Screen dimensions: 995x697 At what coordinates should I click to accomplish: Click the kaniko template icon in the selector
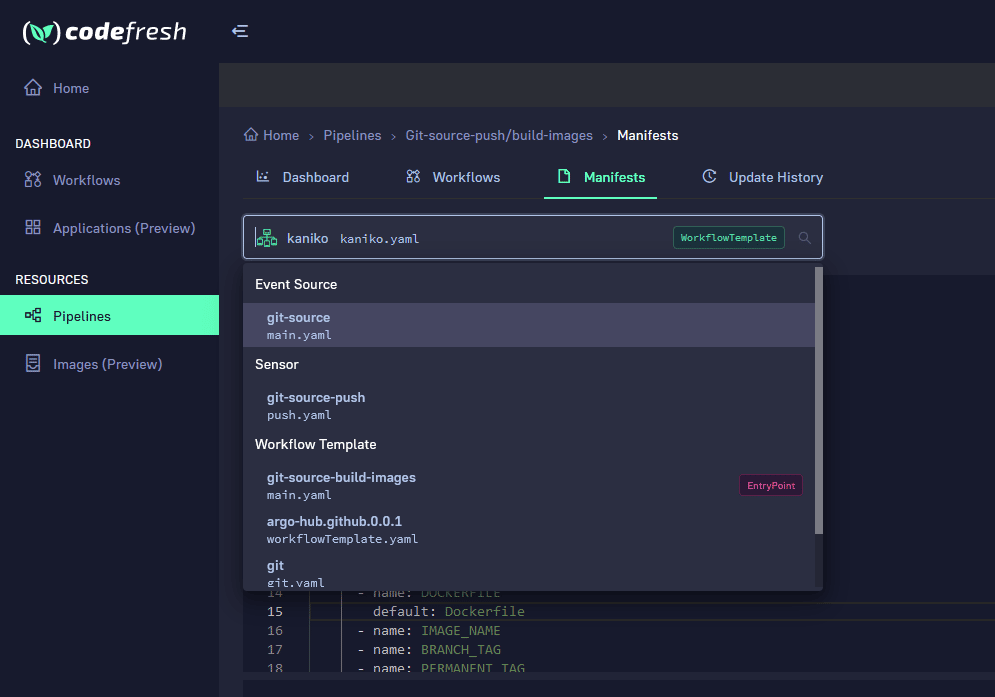[266, 238]
